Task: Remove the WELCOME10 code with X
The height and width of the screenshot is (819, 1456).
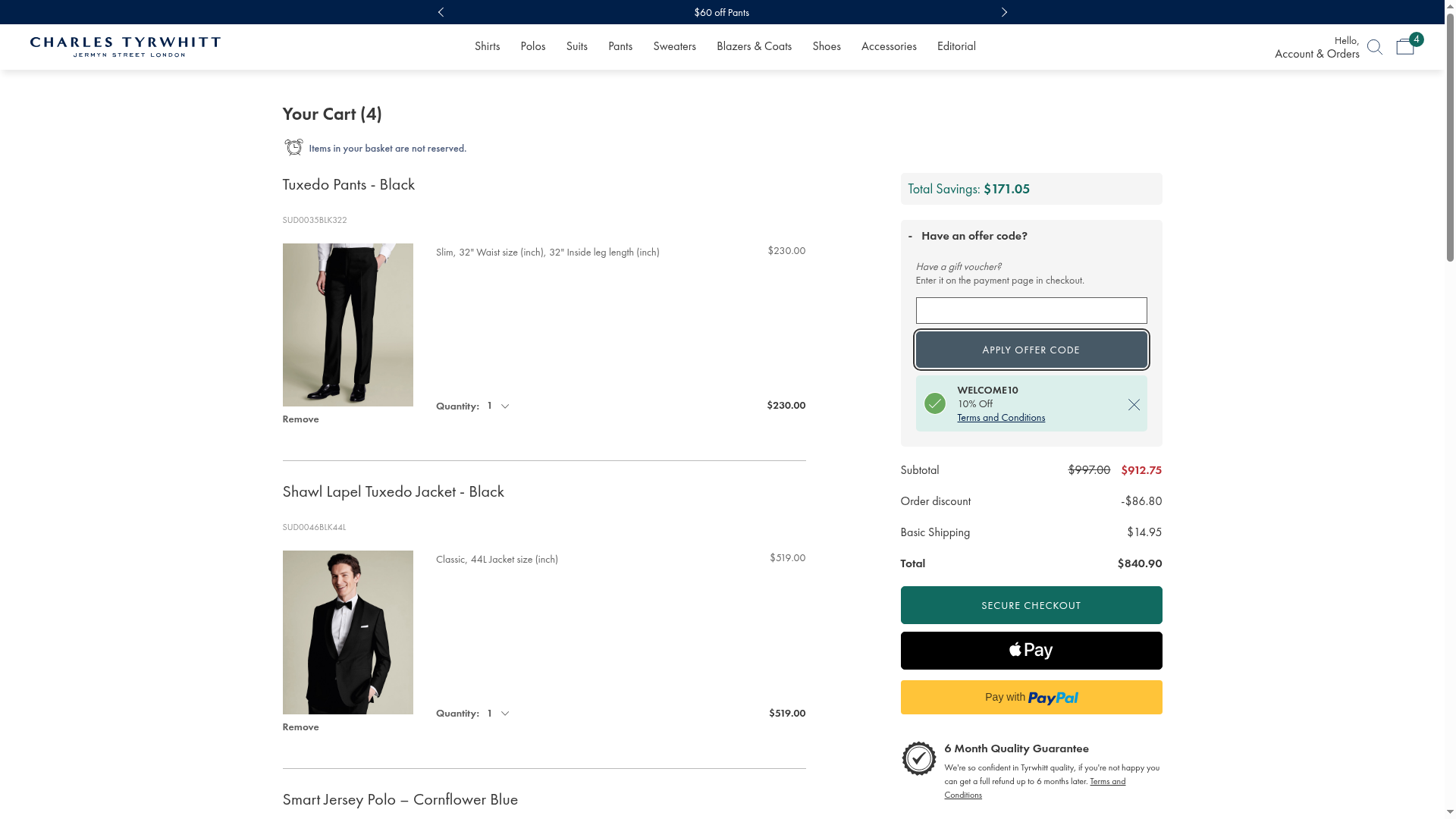Action: coord(1134,405)
